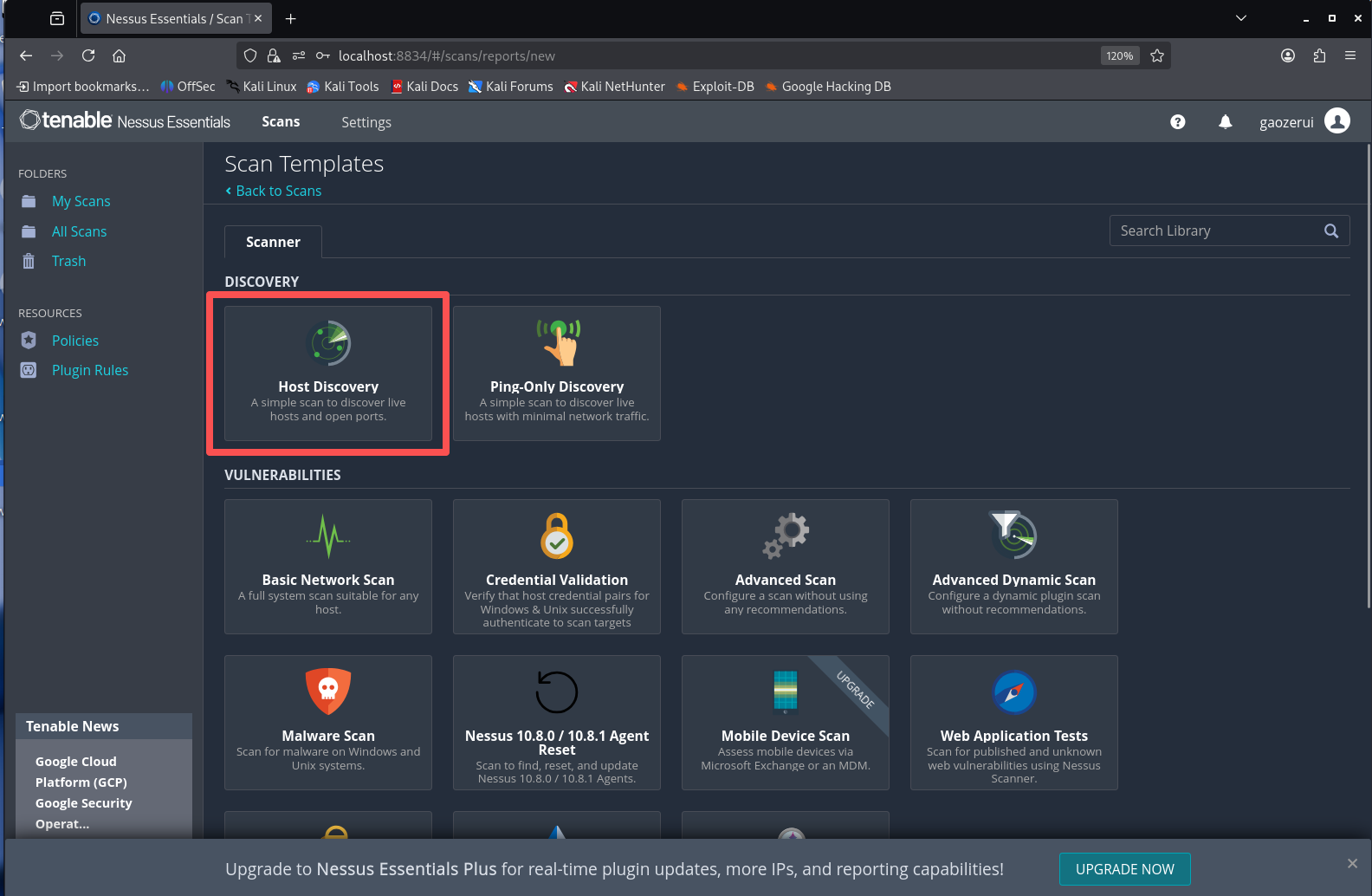The width and height of the screenshot is (1372, 896).
Task: Open the Kali Linux bookmark
Action: pyautogui.click(x=262, y=87)
